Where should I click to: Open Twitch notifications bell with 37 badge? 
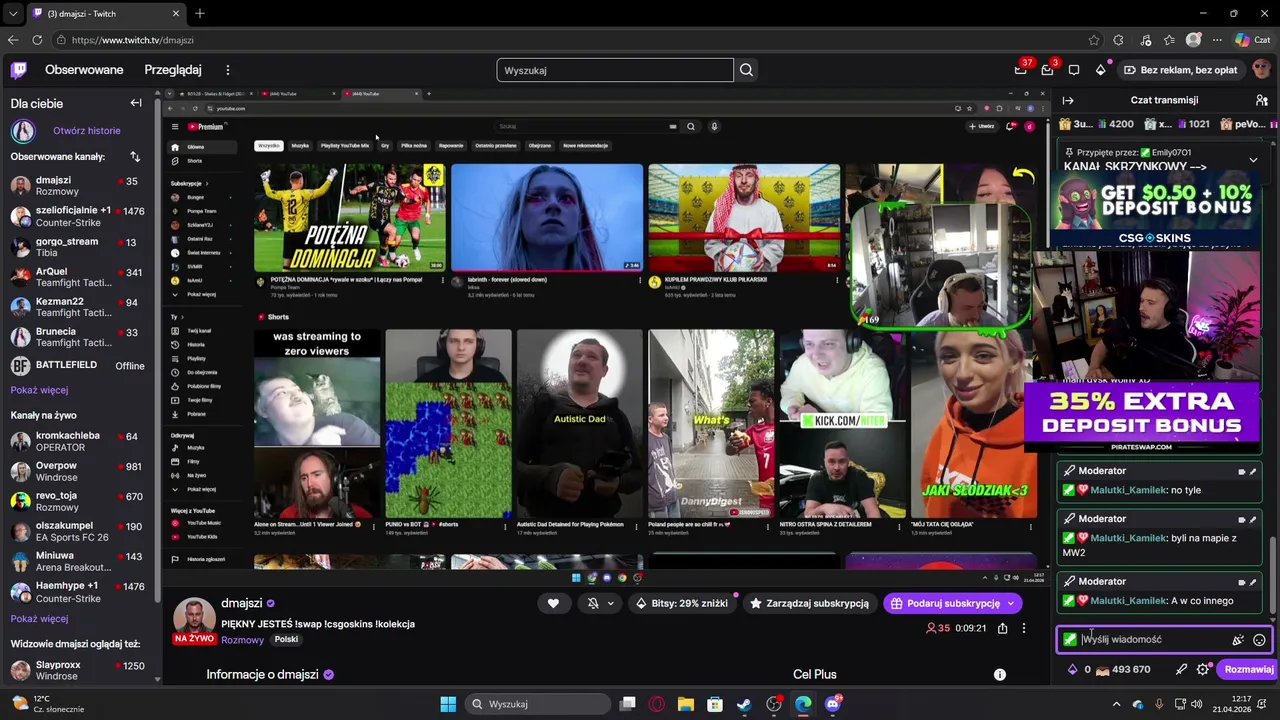[1021, 70]
